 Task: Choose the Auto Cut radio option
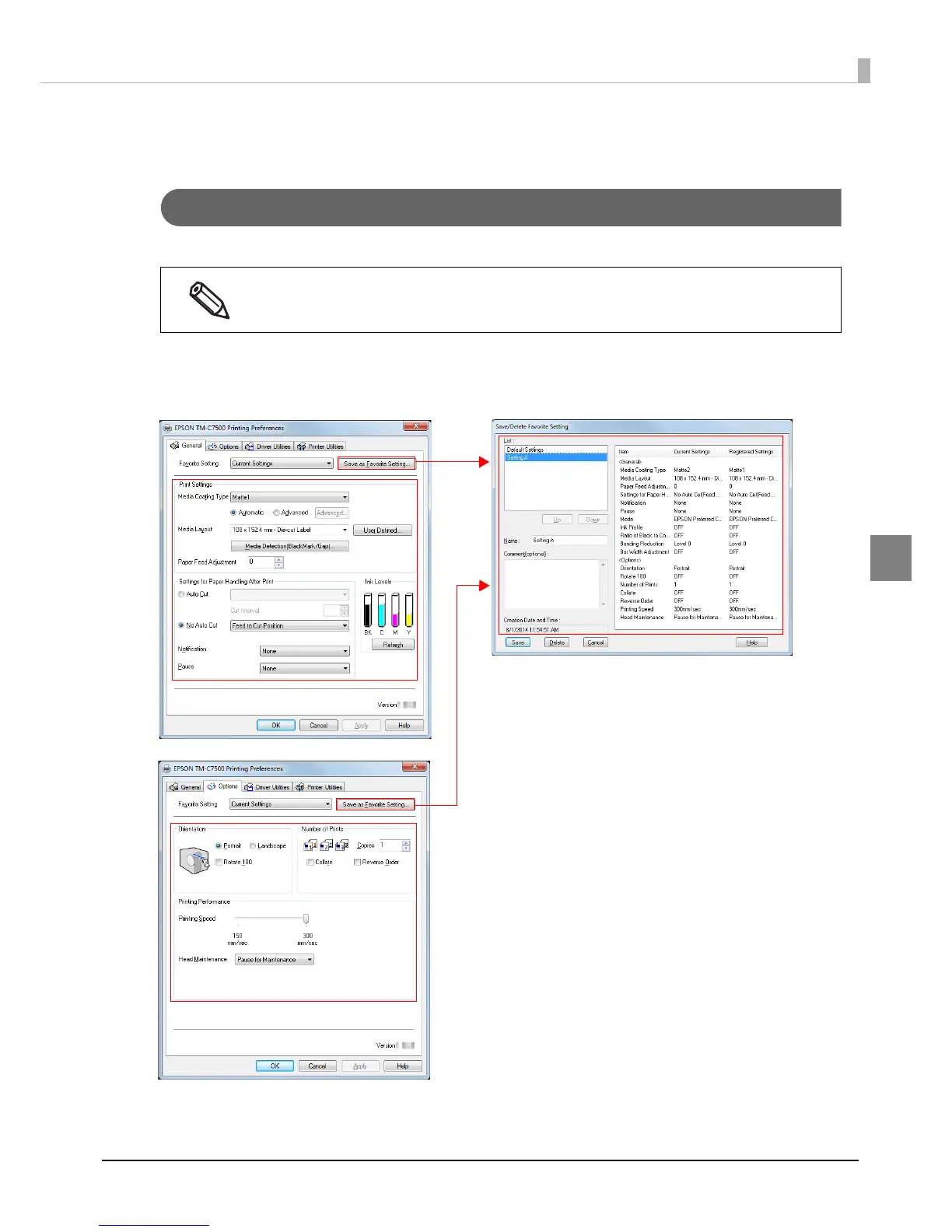(182, 594)
